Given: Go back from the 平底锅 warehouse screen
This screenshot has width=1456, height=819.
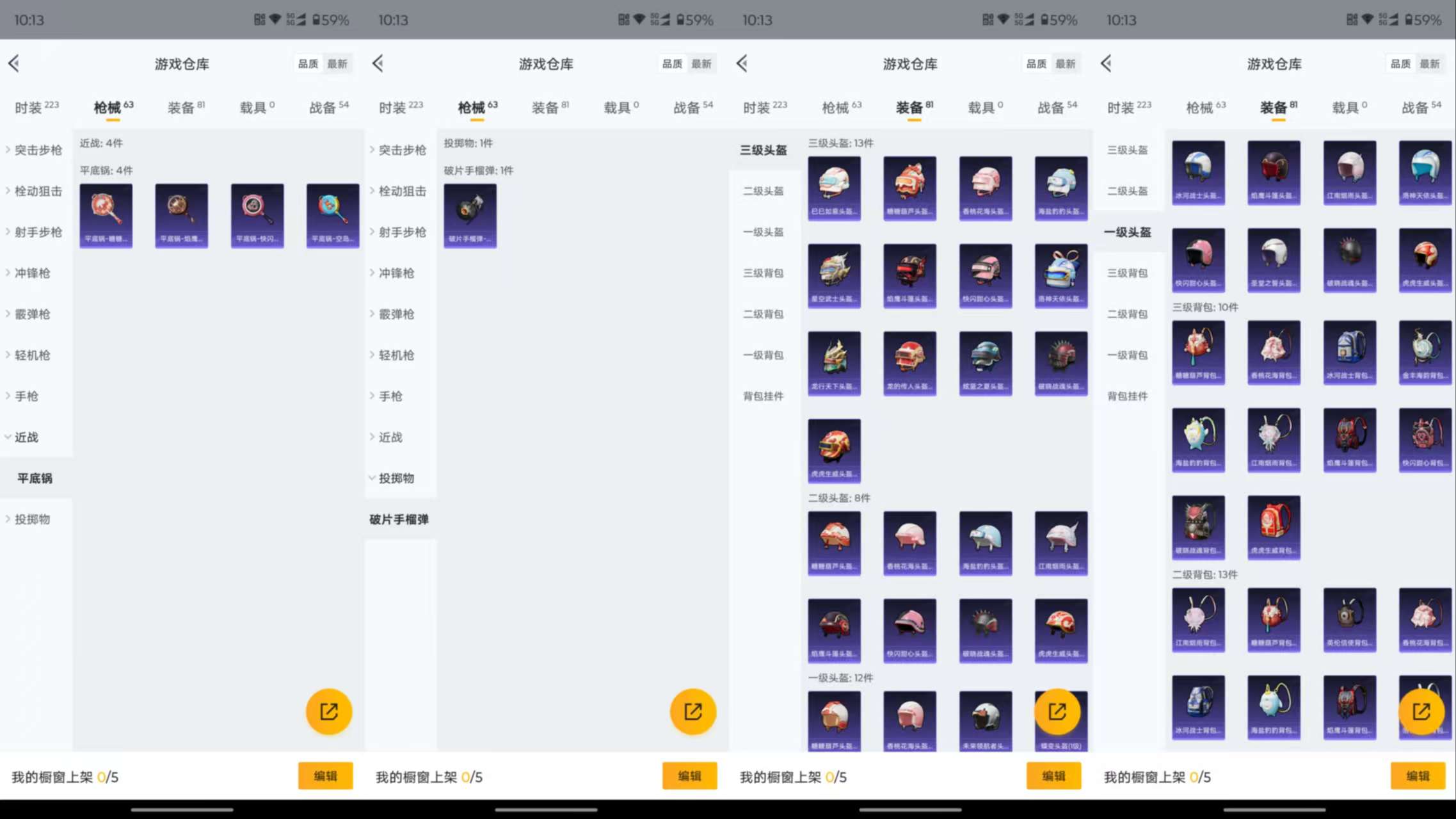Looking at the screenshot, I should (x=14, y=63).
